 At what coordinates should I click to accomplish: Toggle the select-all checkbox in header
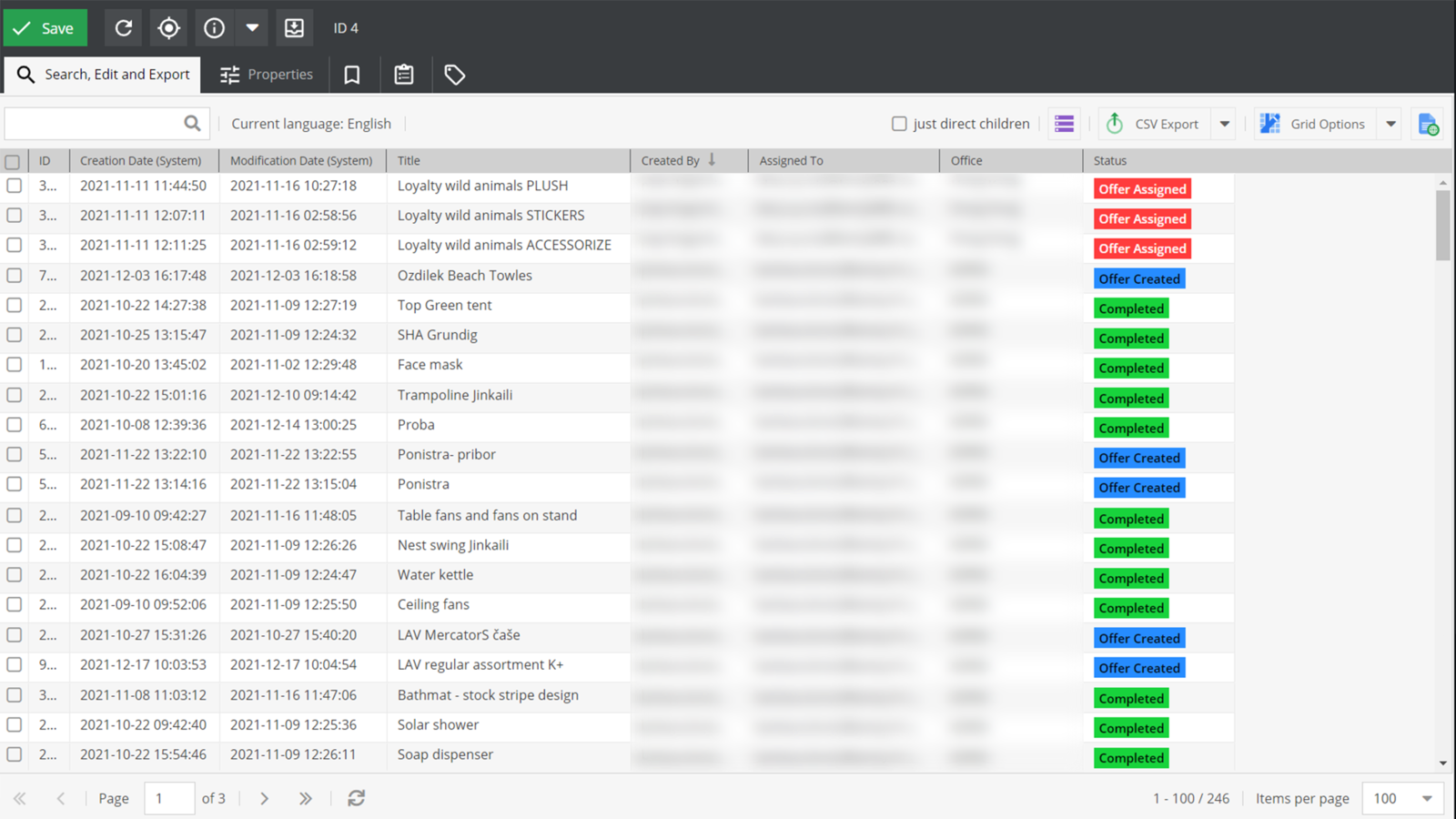click(x=13, y=162)
